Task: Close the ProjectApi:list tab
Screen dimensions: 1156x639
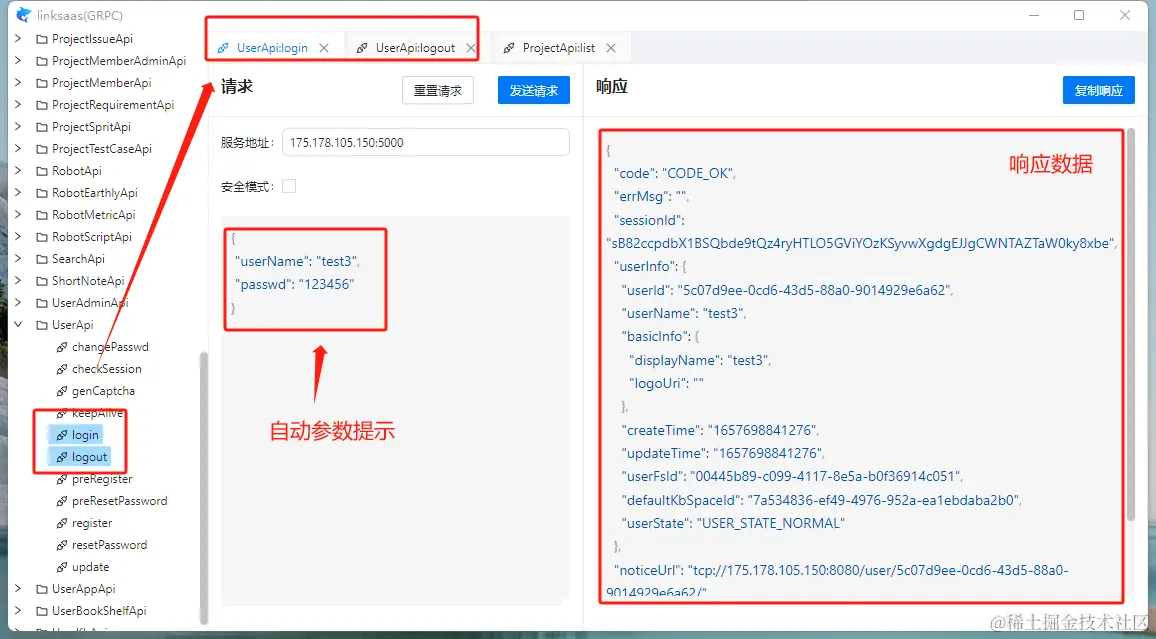Action: pos(610,48)
